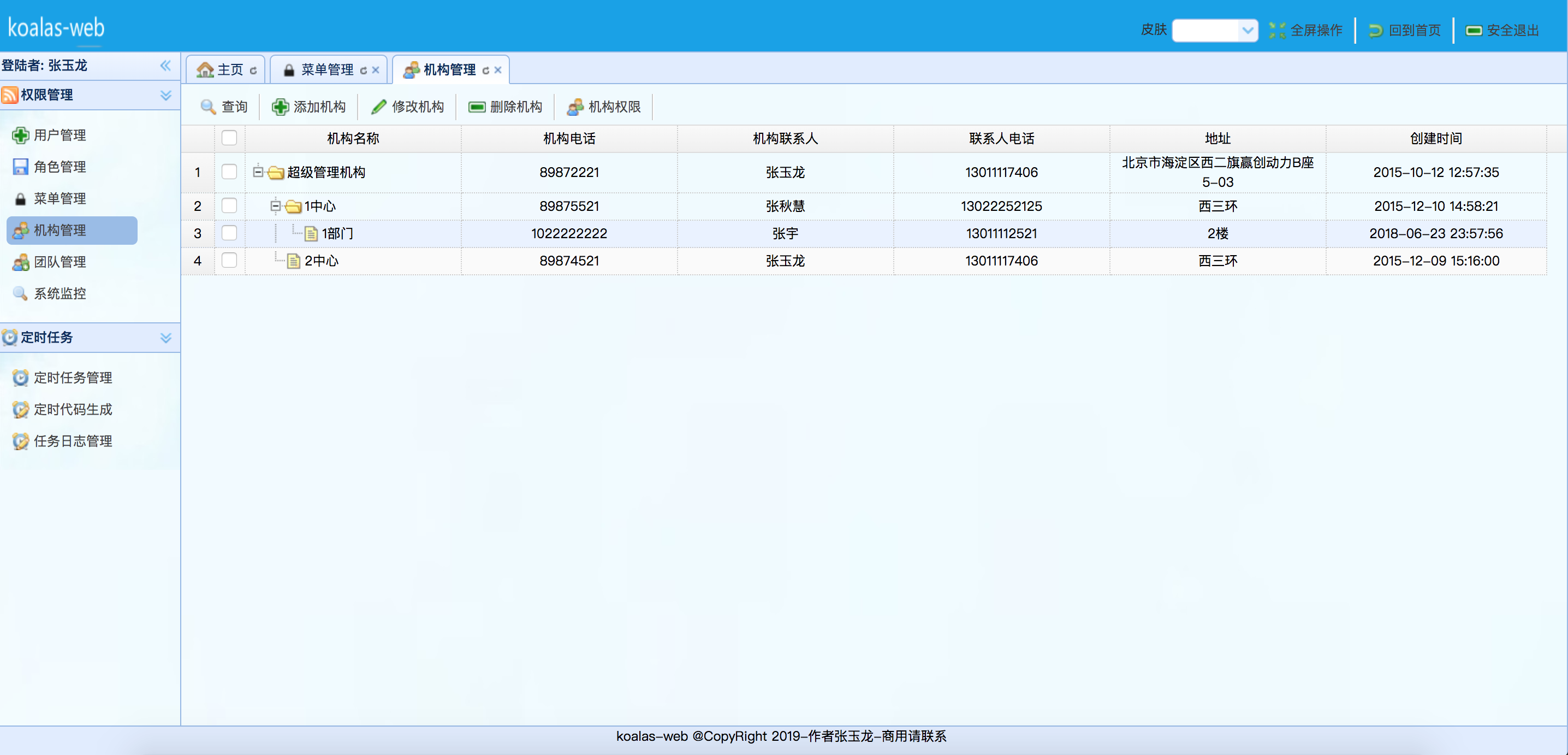
Task: Click the refresh icon on 菜单管理 tab
Action: [x=364, y=70]
